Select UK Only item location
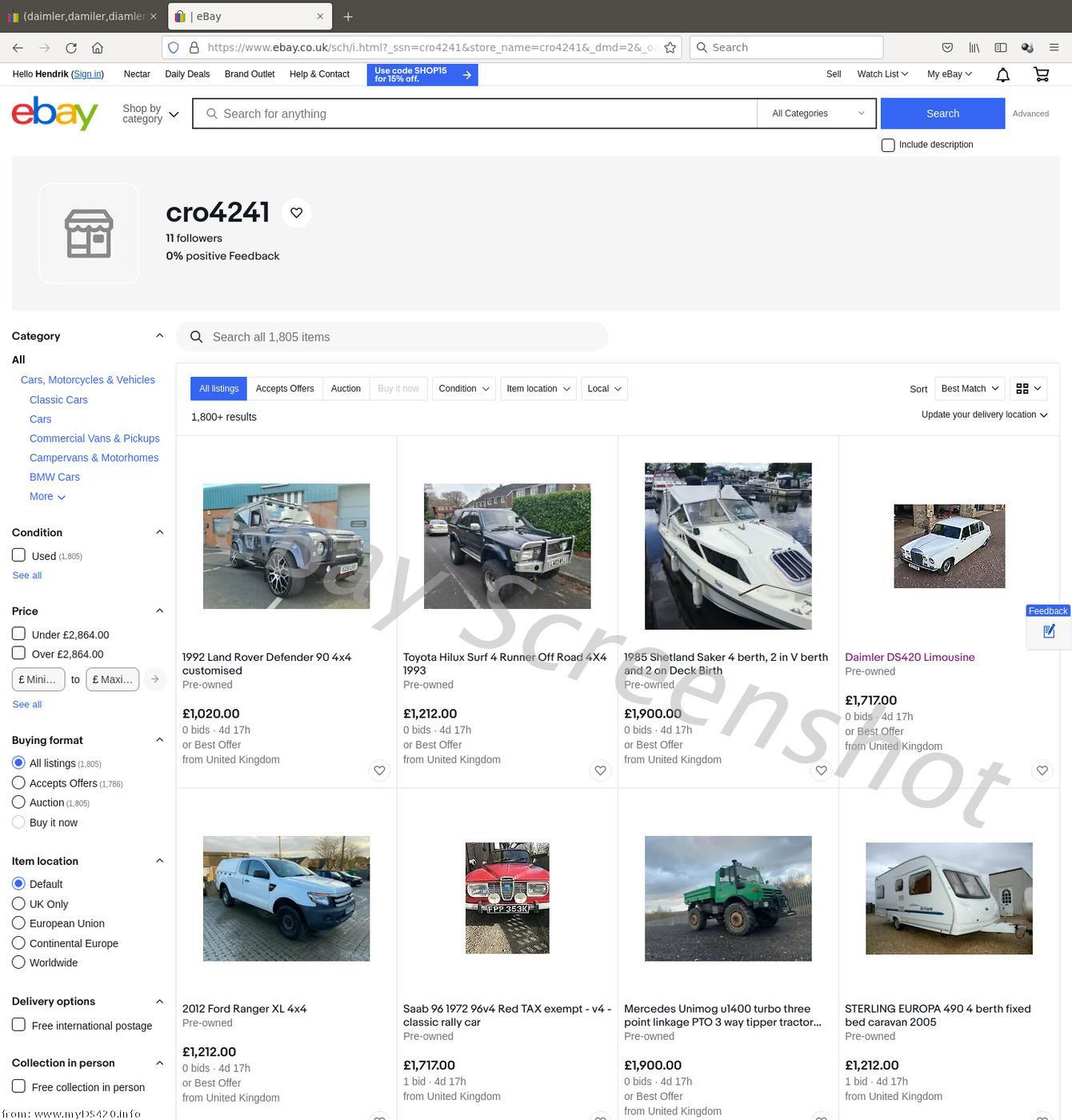Image resolution: width=1072 pixels, height=1120 pixels. [18, 903]
